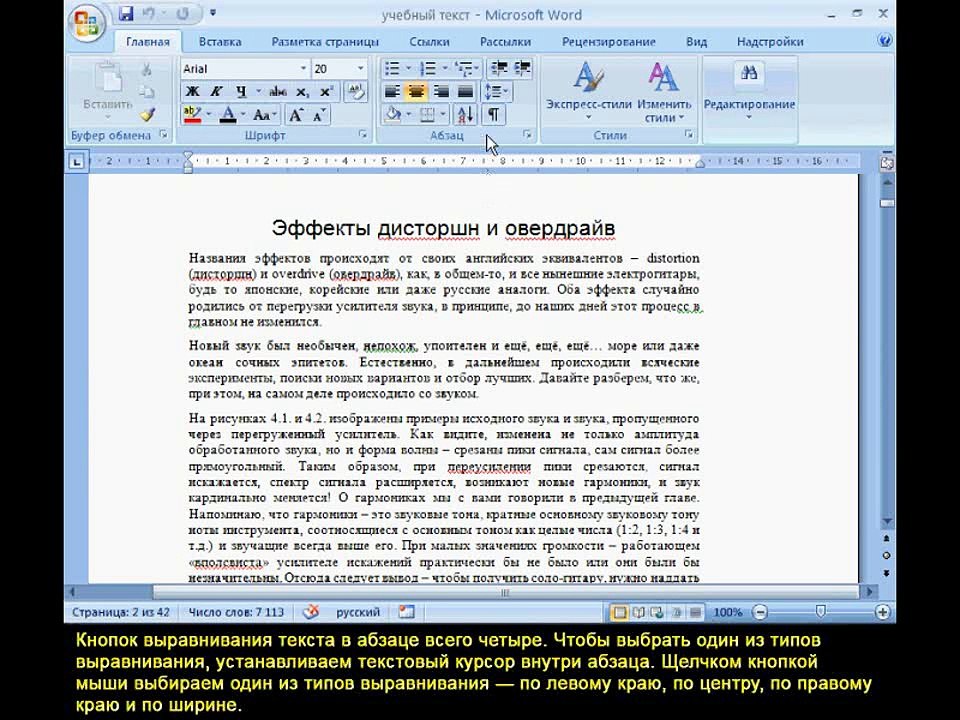Open Quick Access toolbar customization arrow
960x720 pixels.
pyautogui.click(x=212, y=13)
